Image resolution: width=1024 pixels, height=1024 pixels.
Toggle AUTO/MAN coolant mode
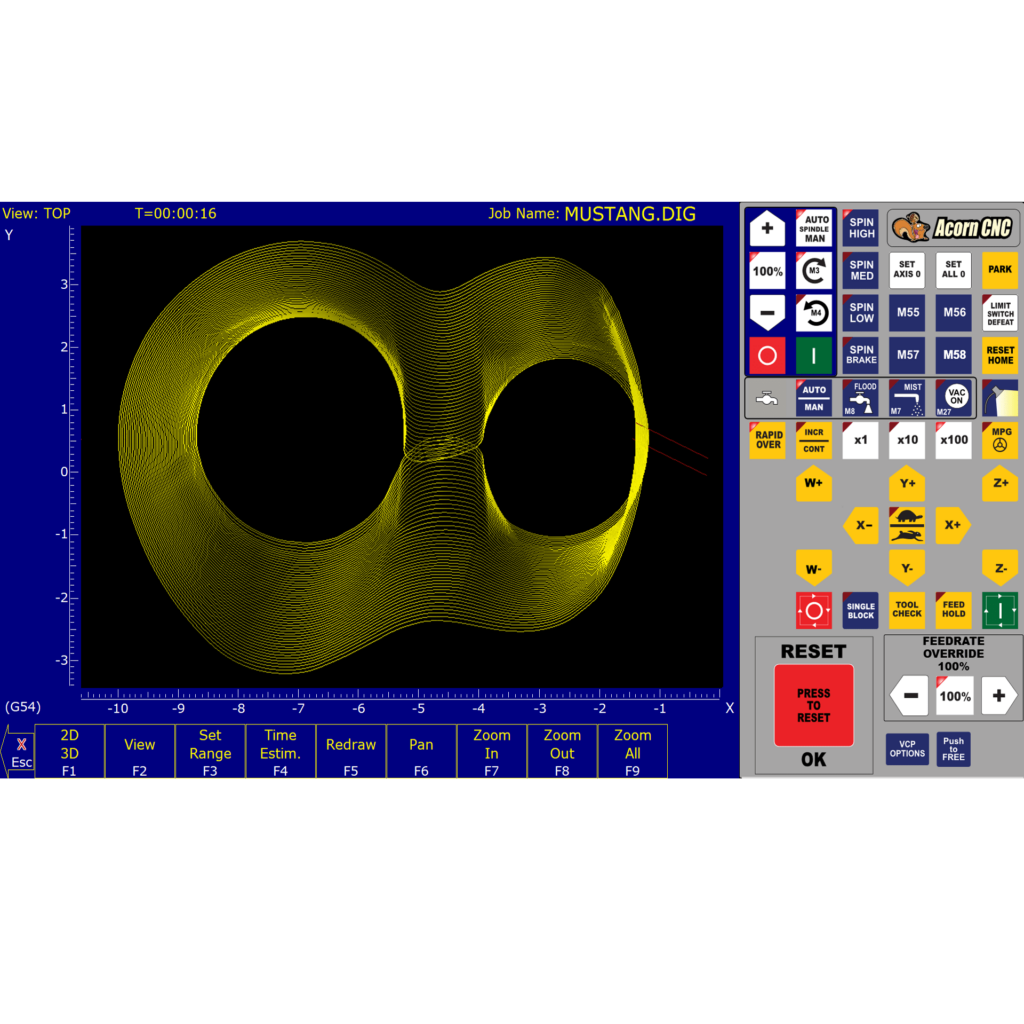(x=814, y=397)
